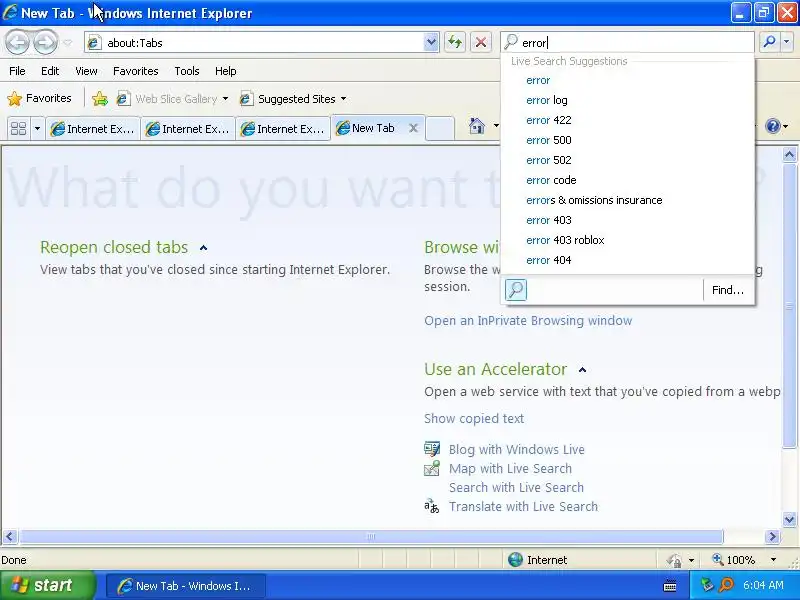
Task: Choose the 'error log' suggestion
Action: (627, 100)
